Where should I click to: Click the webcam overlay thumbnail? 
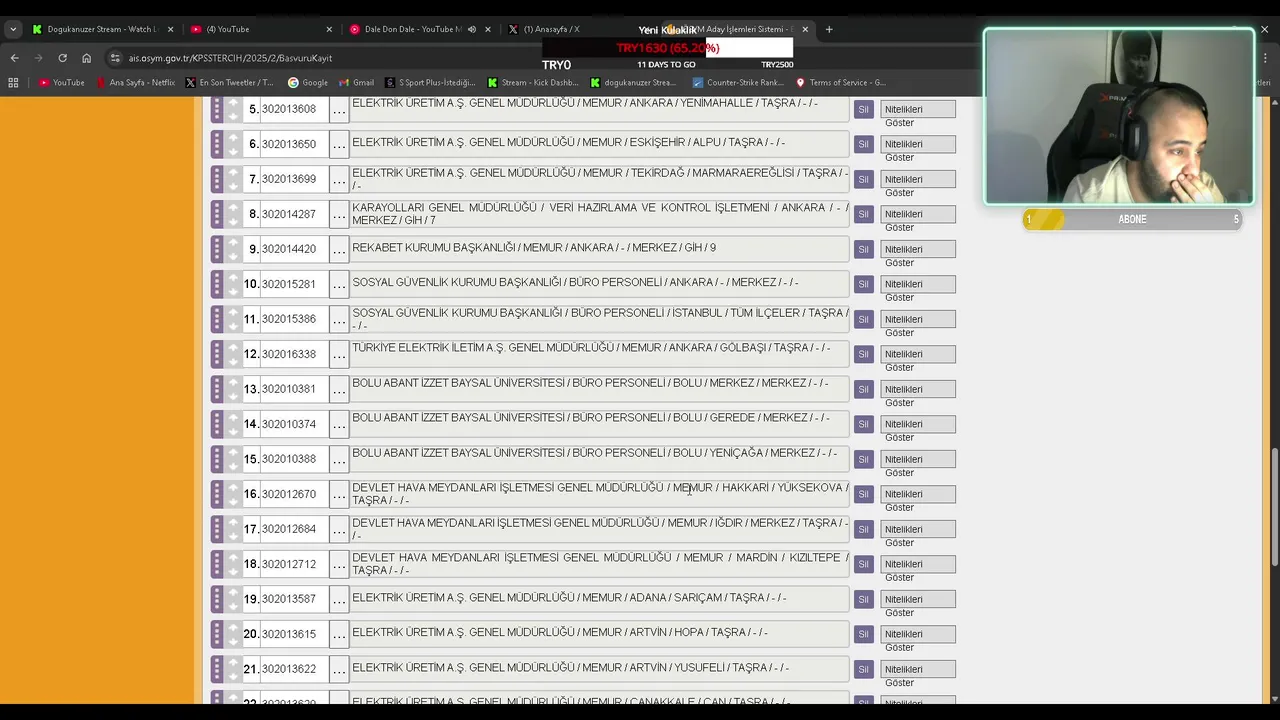pos(1119,117)
